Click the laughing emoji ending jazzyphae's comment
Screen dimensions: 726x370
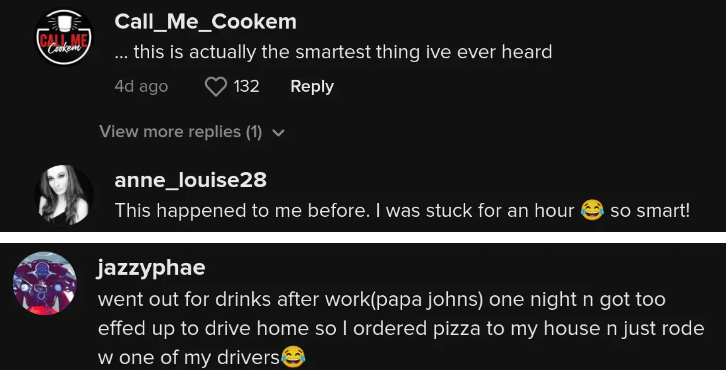click(293, 357)
